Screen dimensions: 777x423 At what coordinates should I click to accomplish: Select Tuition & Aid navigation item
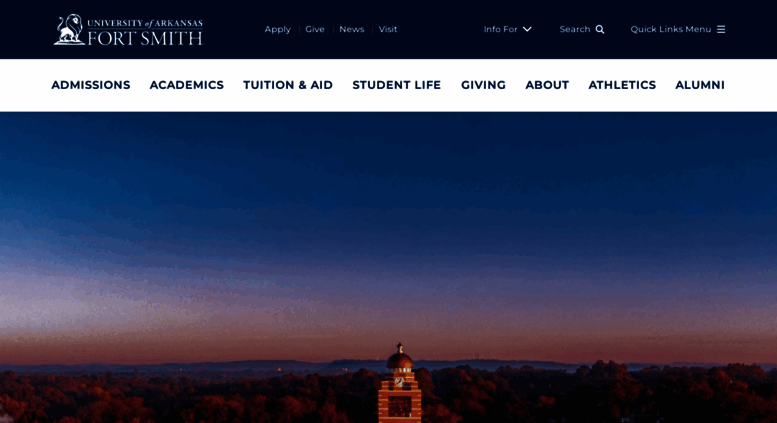[288, 85]
